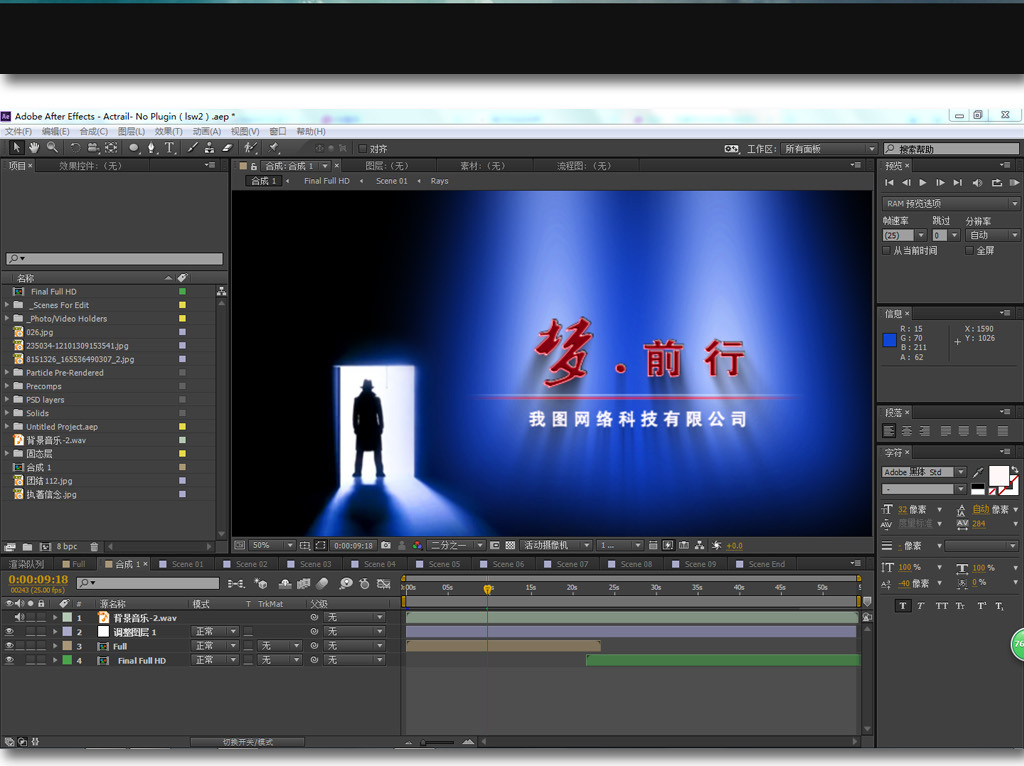Open the 工作区 workspace dropdown
This screenshot has width=1024, height=766.
tap(829, 149)
